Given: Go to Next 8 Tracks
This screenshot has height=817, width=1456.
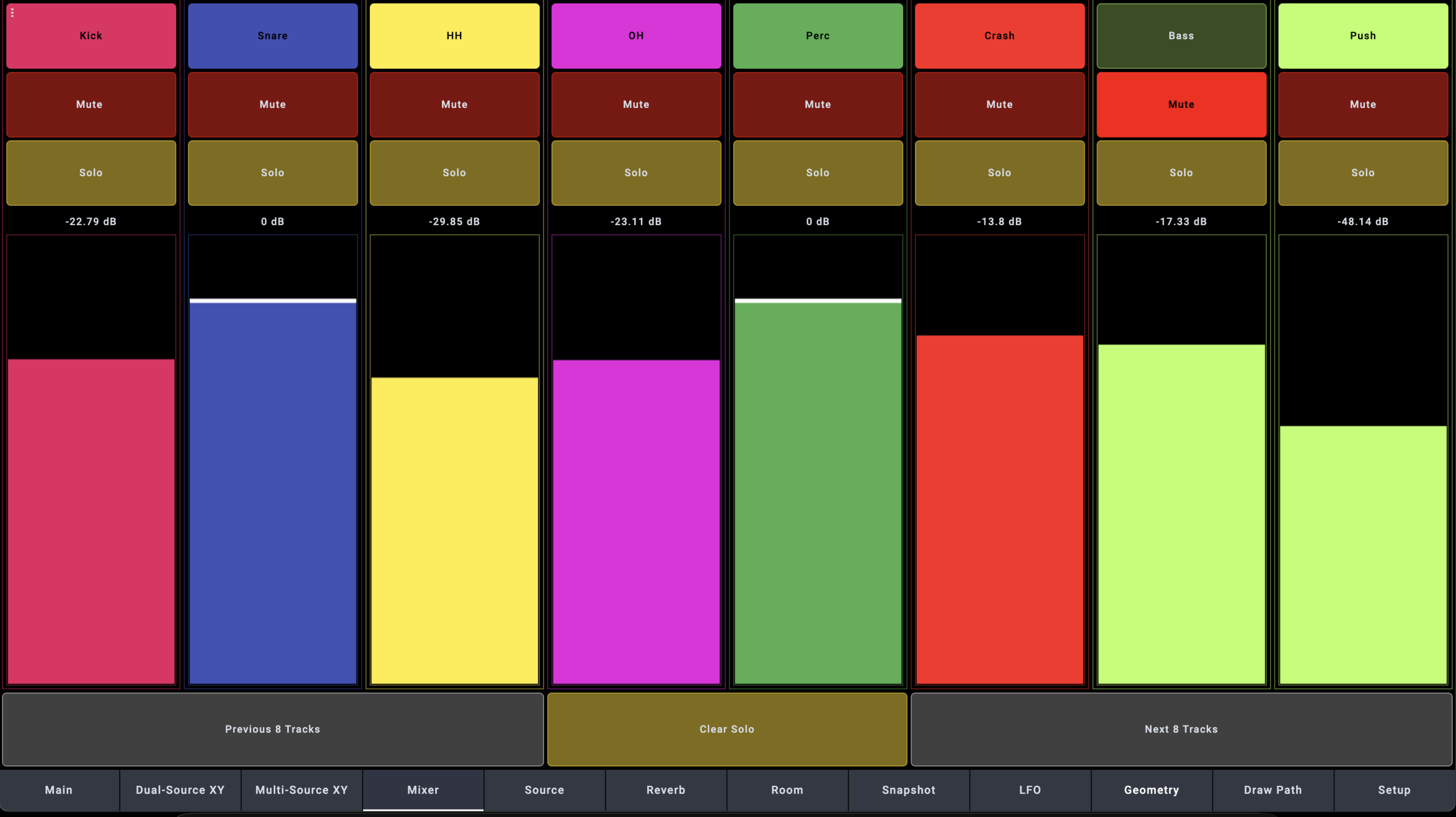Looking at the screenshot, I should click(1181, 729).
